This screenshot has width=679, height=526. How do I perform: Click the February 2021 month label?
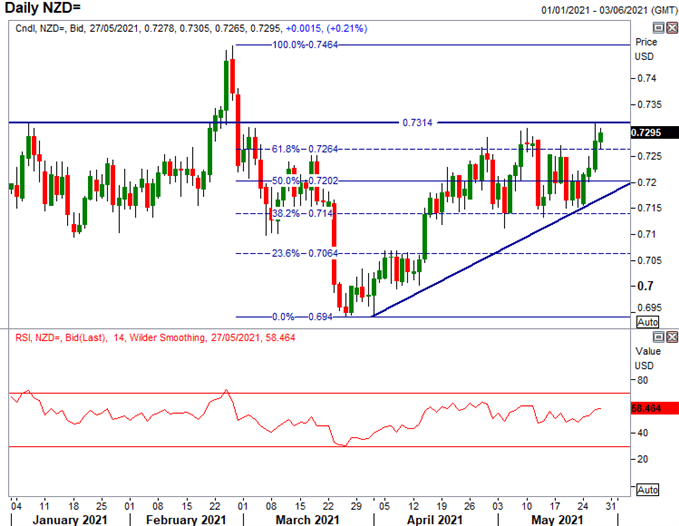point(186,520)
